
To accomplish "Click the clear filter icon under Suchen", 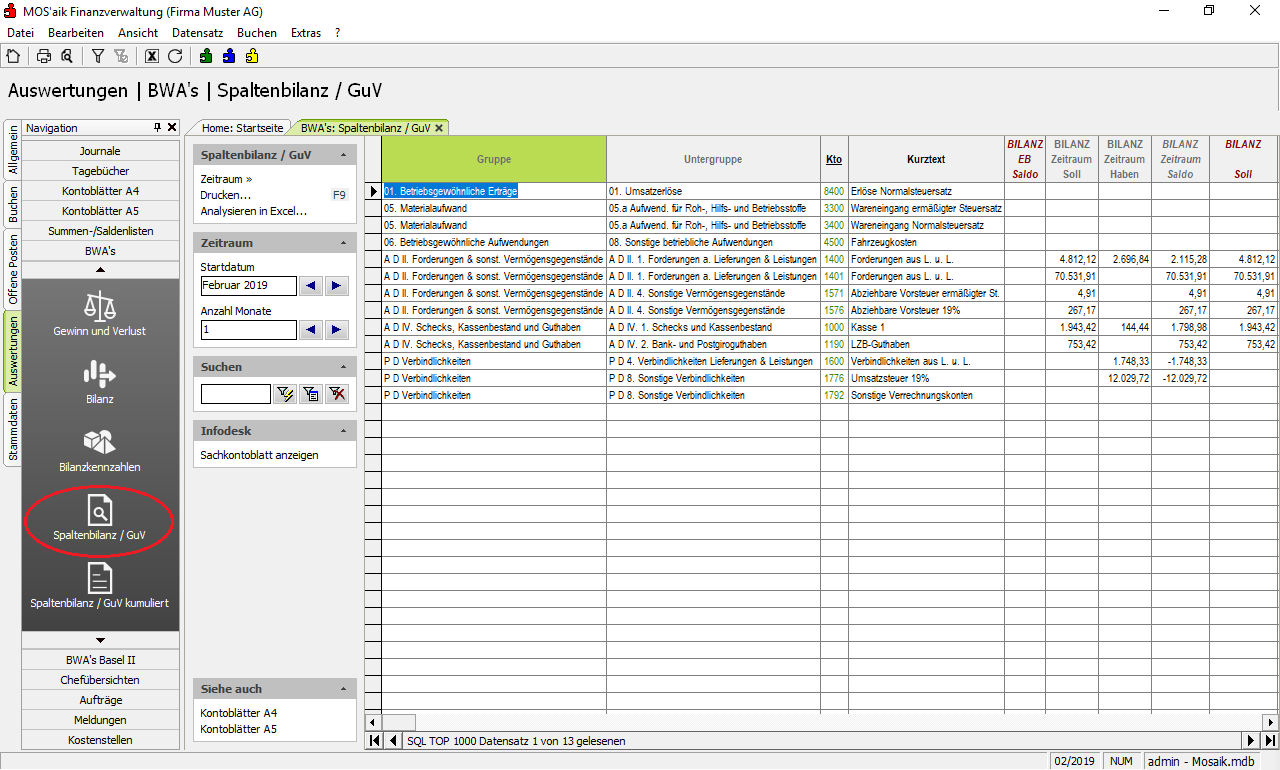I will (337, 394).
